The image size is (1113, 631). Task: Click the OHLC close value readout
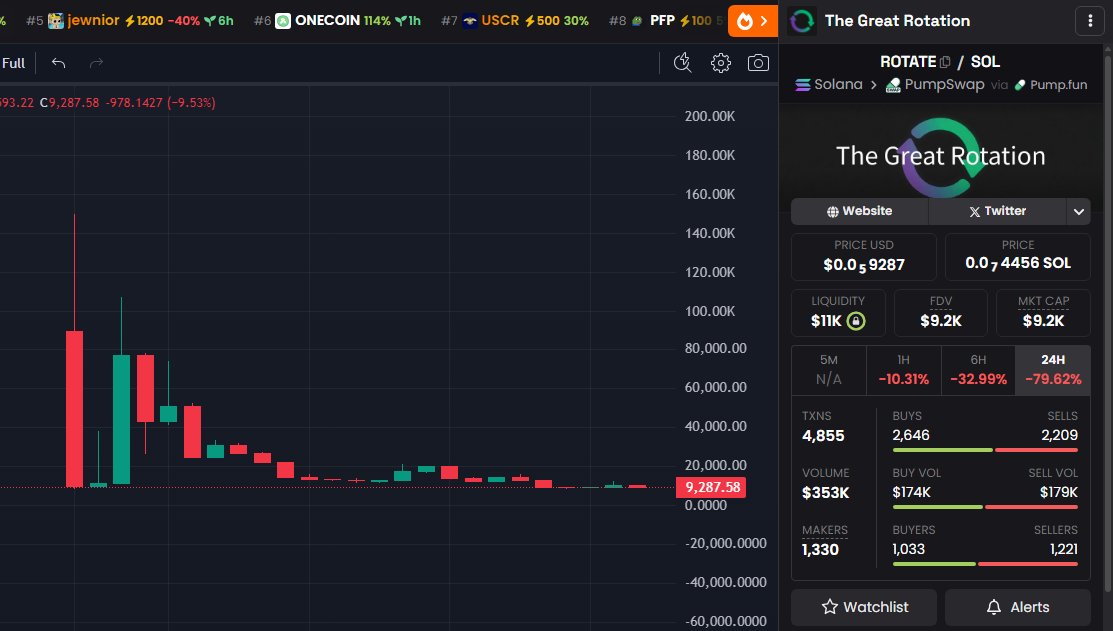70,103
